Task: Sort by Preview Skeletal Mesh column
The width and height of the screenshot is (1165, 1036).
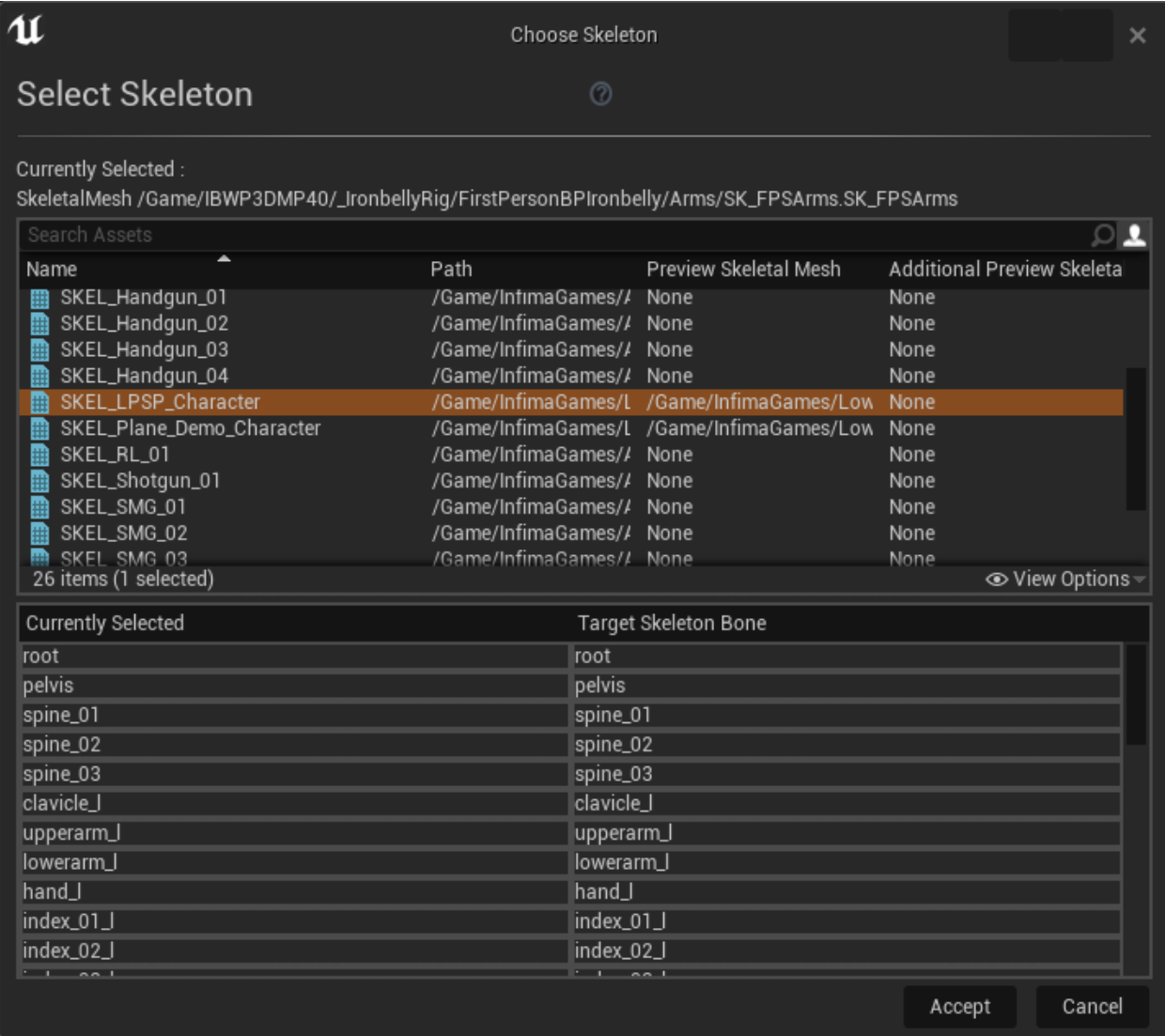Action: (x=742, y=270)
